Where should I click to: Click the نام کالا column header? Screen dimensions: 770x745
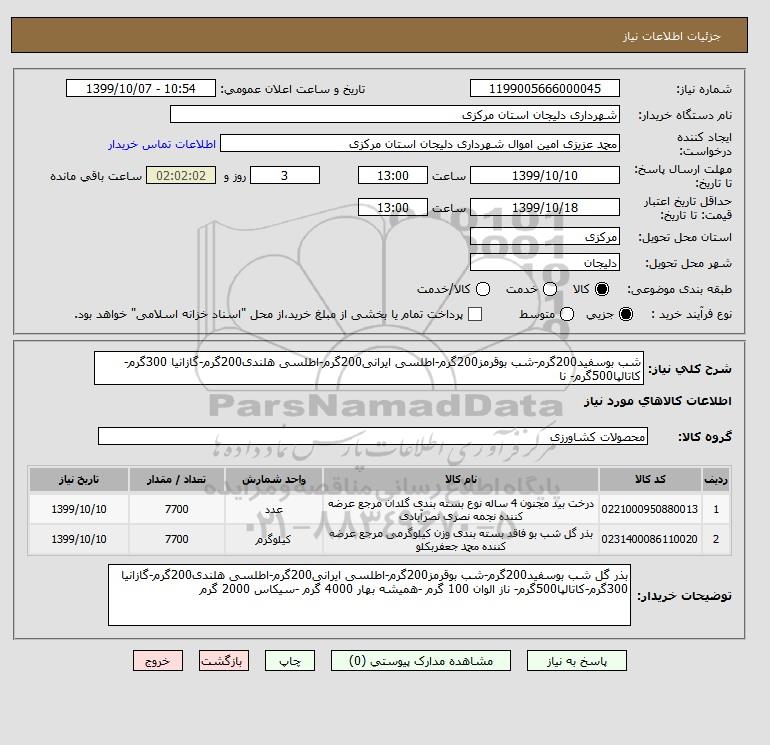(x=461, y=479)
